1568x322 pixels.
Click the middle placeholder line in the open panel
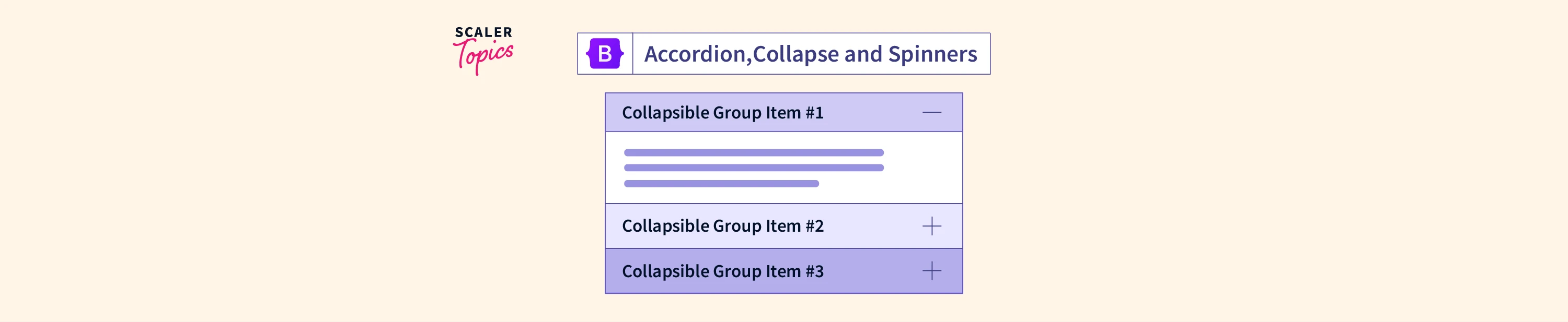(754, 168)
